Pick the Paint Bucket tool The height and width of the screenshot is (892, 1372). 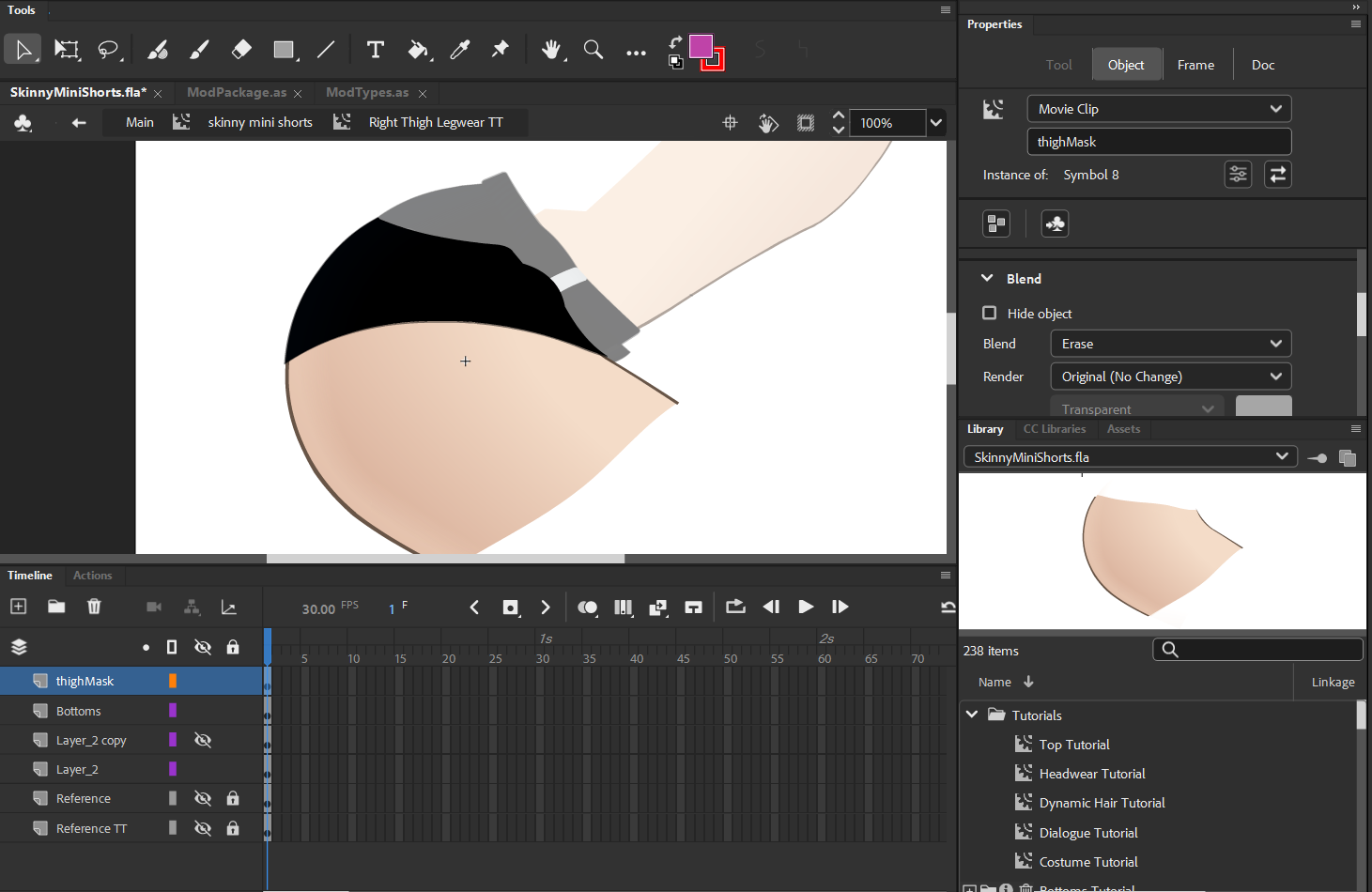418,50
